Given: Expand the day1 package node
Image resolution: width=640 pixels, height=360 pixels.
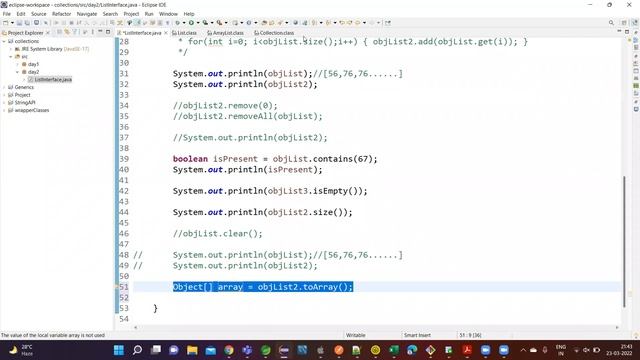Looking at the screenshot, I should click(x=18, y=64).
